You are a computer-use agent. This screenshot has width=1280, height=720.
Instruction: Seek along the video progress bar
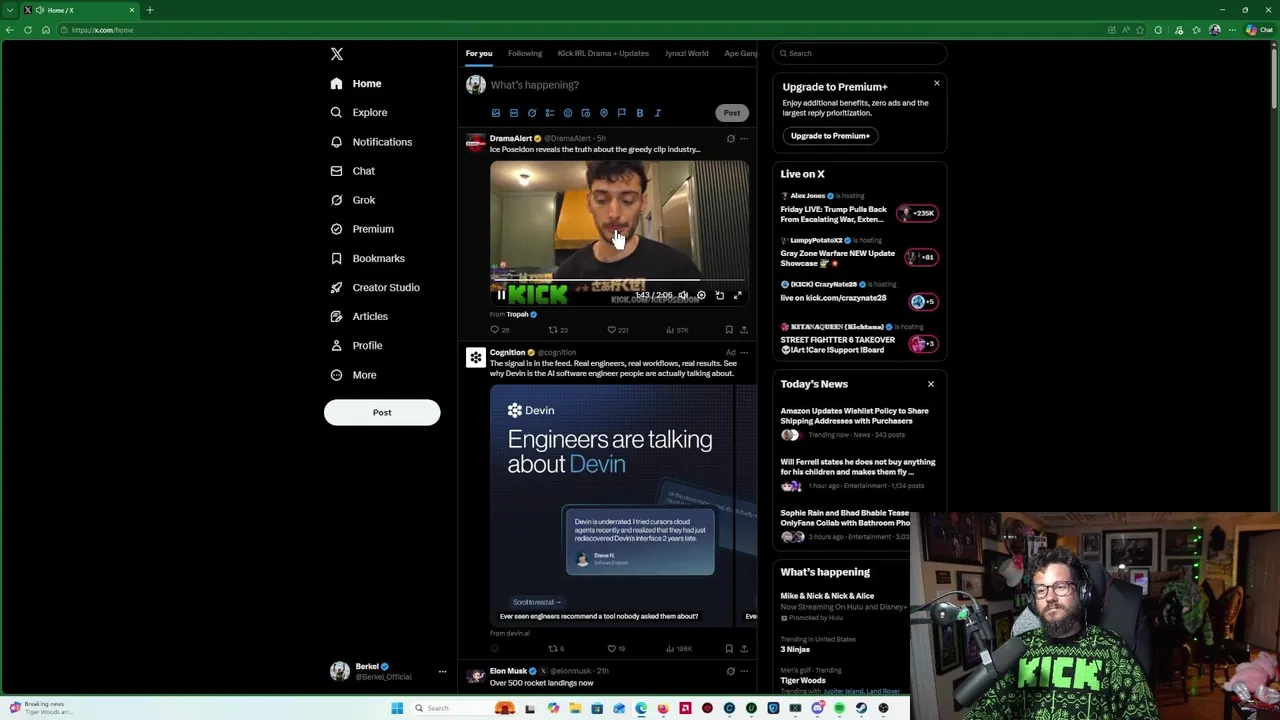coord(619,280)
